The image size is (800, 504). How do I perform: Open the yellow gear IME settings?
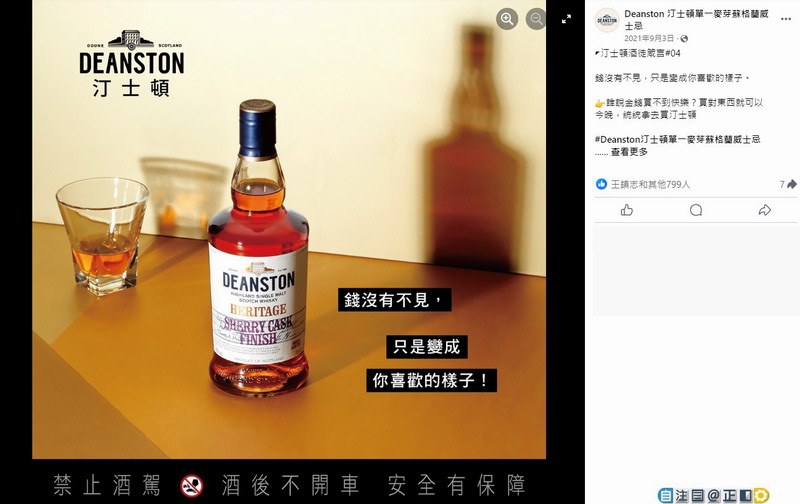coord(761,495)
